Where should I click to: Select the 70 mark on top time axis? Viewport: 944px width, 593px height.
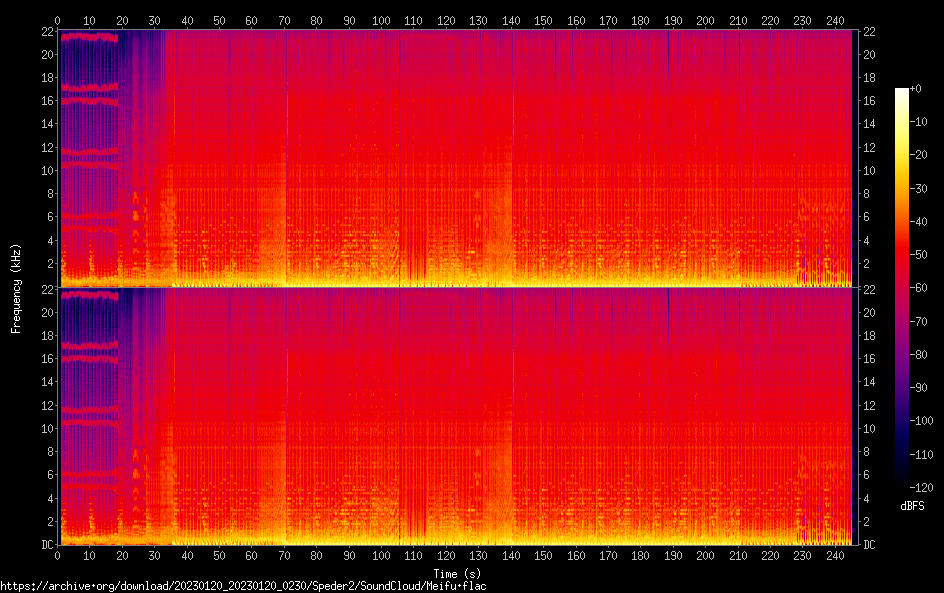(x=284, y=20)
